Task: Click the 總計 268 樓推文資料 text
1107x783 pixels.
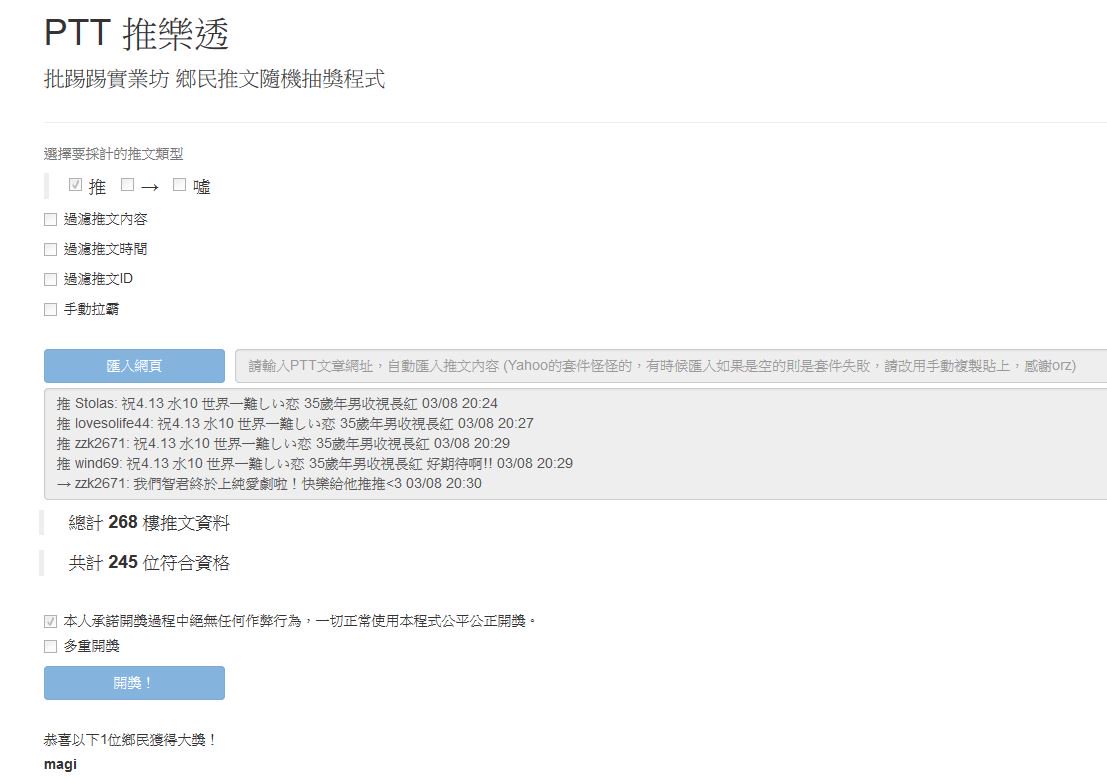Action: (149, 522)
